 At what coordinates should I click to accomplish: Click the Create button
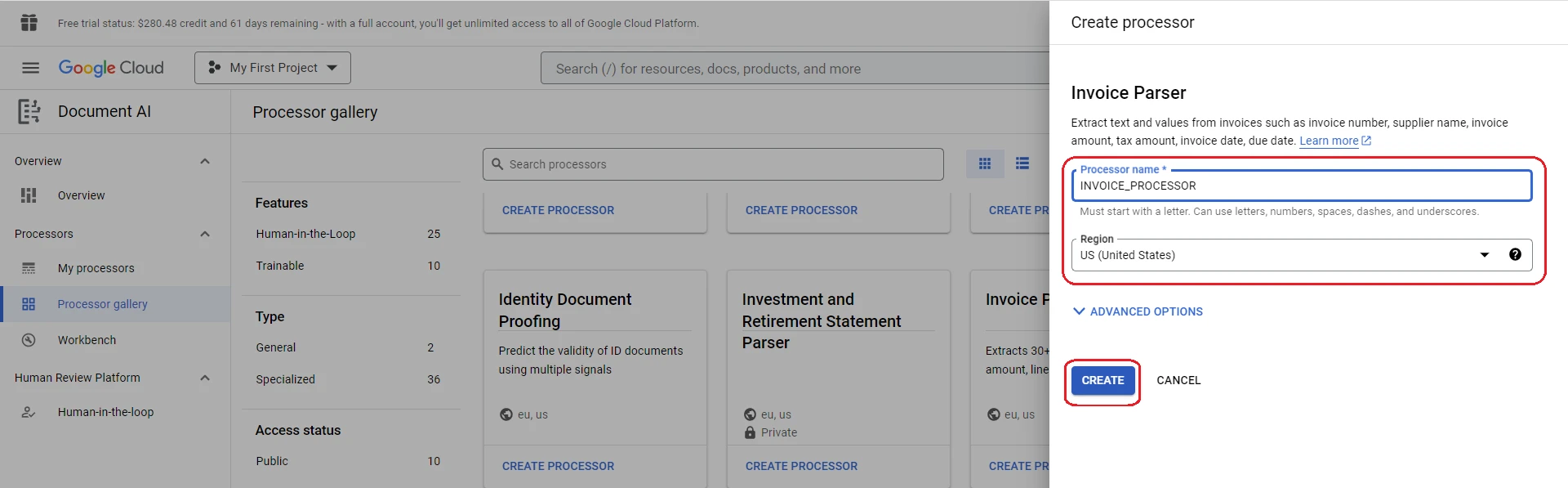pos(1102,380)
